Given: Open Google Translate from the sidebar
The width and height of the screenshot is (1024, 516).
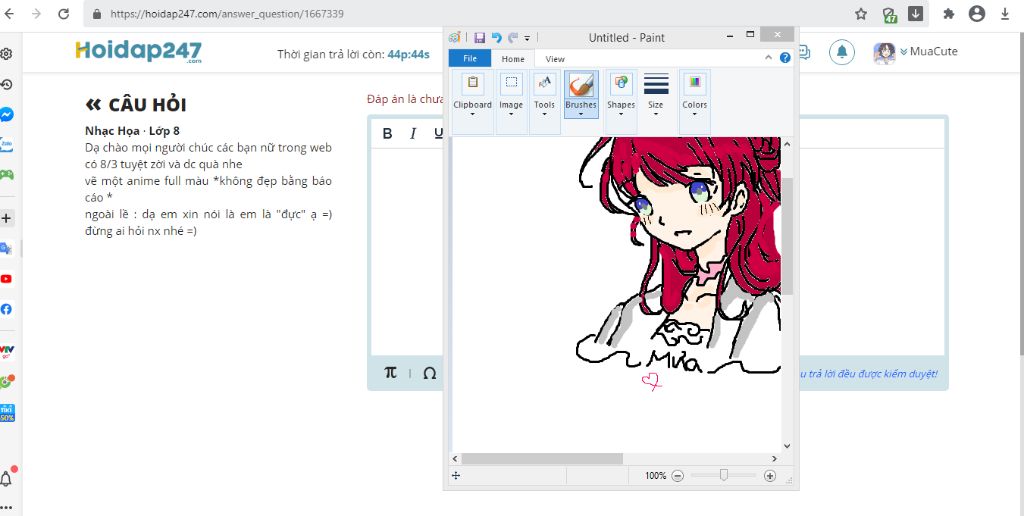Looking at the screenshot, I should tap(6, 248).
